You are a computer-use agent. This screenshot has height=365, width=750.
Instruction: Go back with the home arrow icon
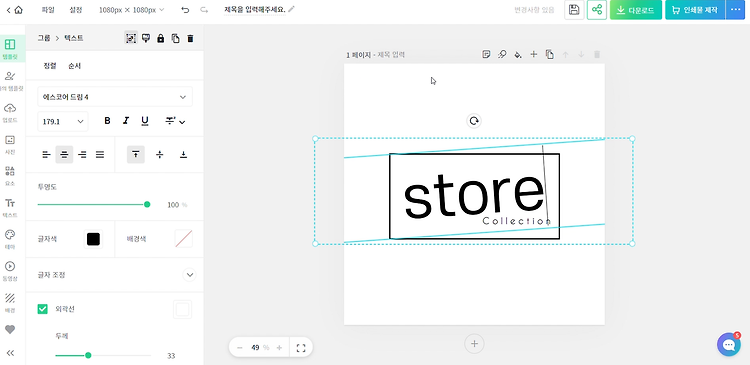tap(14, 10)
